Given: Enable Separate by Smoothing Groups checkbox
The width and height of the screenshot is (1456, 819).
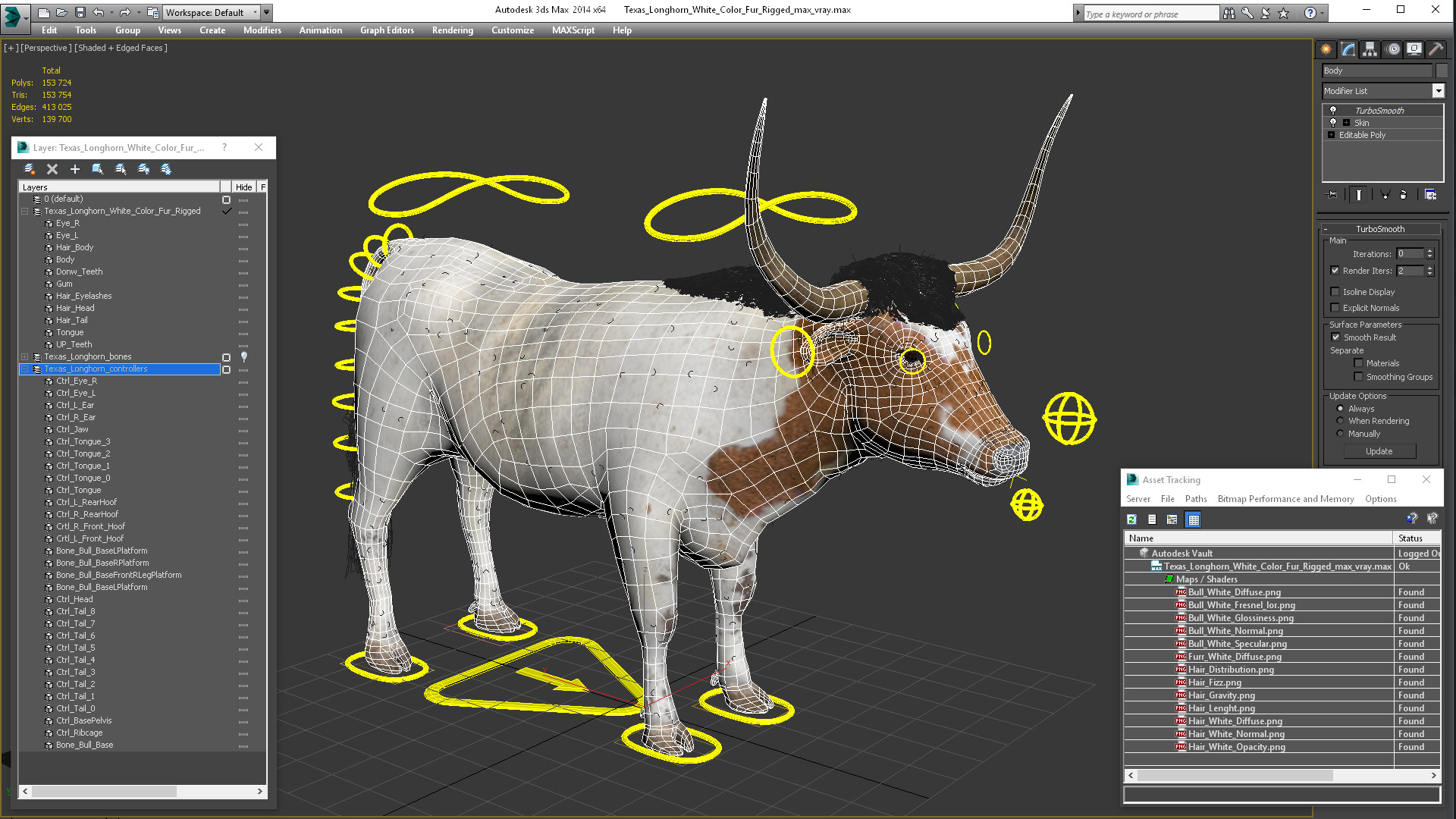Looking at the screenshot, I should coord(1358,377).
